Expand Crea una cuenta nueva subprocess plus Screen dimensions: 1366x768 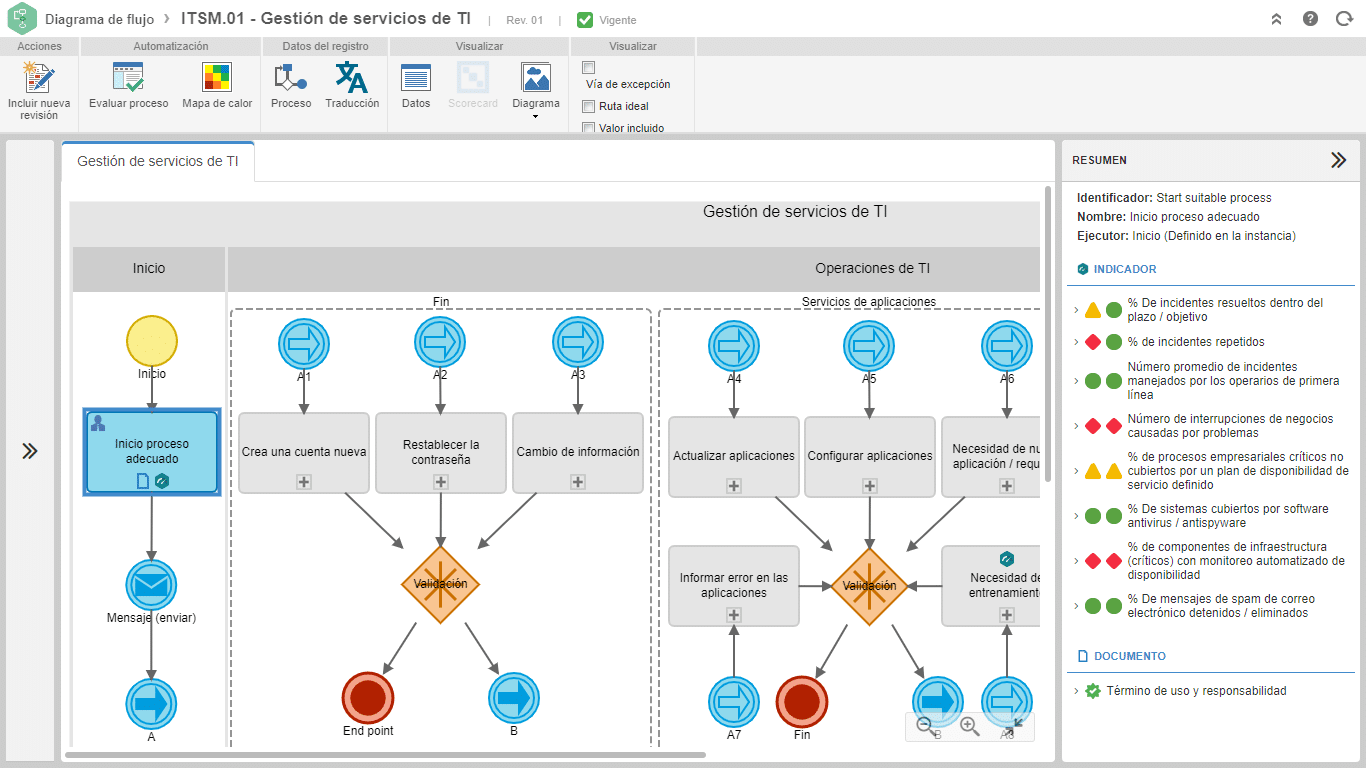point(304,482)
